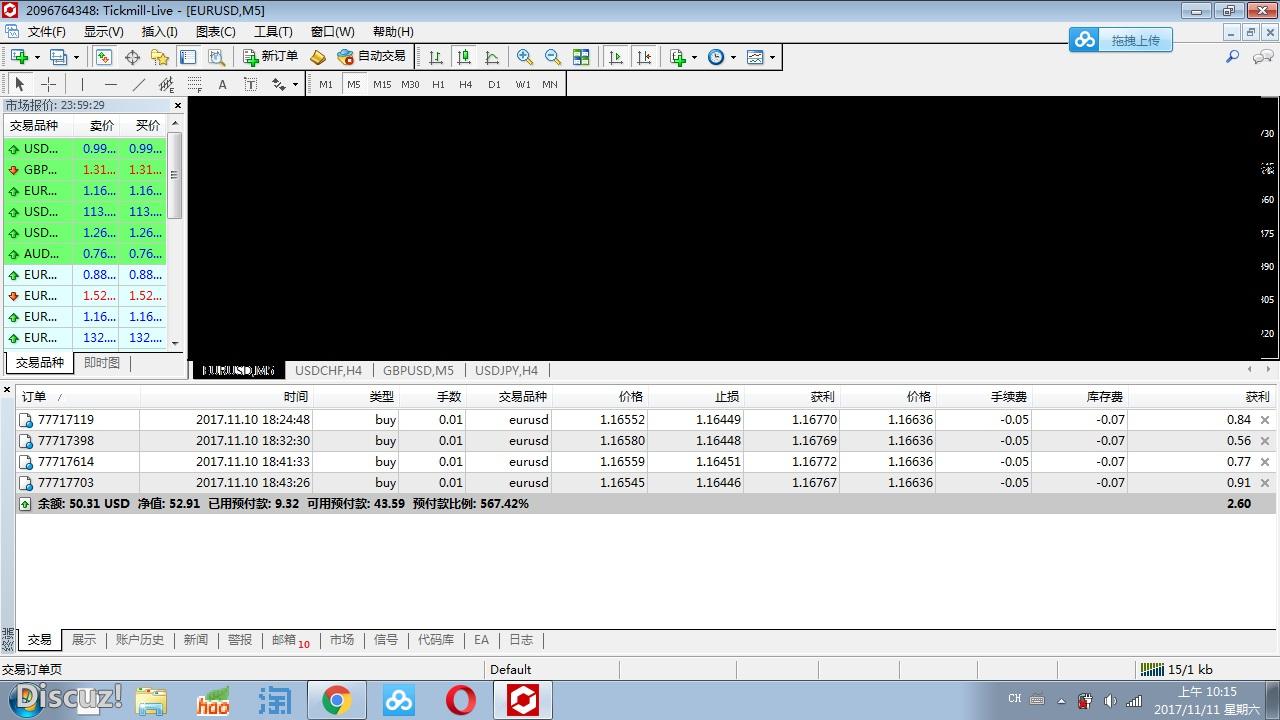Screen dimensions: 1280x720
Task: Close Market Watch panel with X
Action: click(x=178, y=105)
